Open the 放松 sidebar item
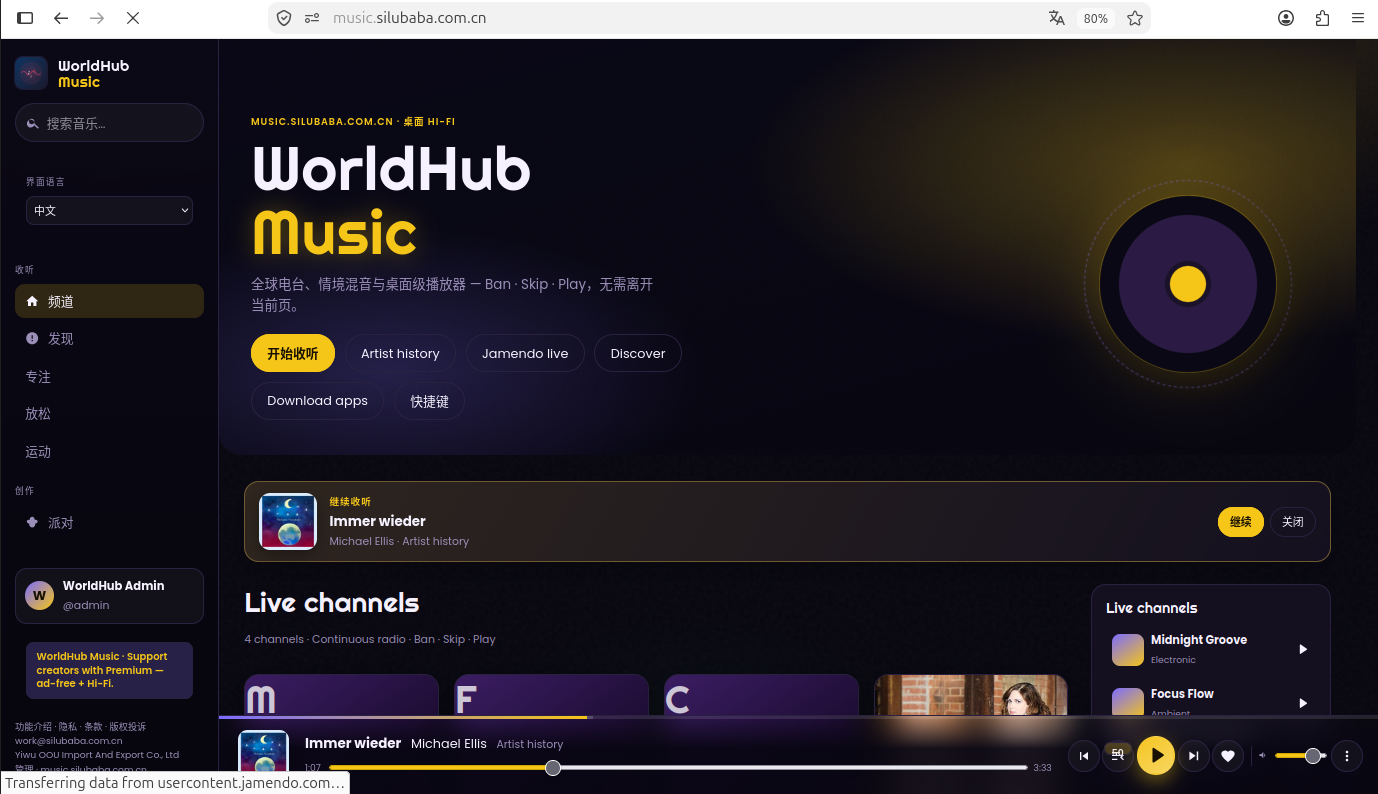The image size is (1378, 794). coord(109,413)
